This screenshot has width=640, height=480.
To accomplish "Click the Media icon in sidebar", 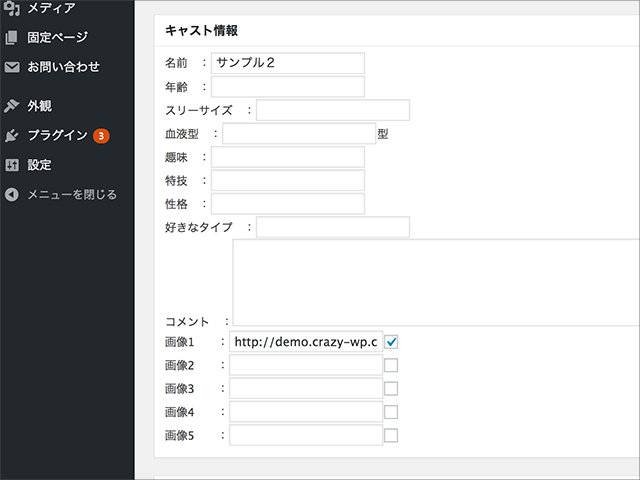I will coord(12,8).
